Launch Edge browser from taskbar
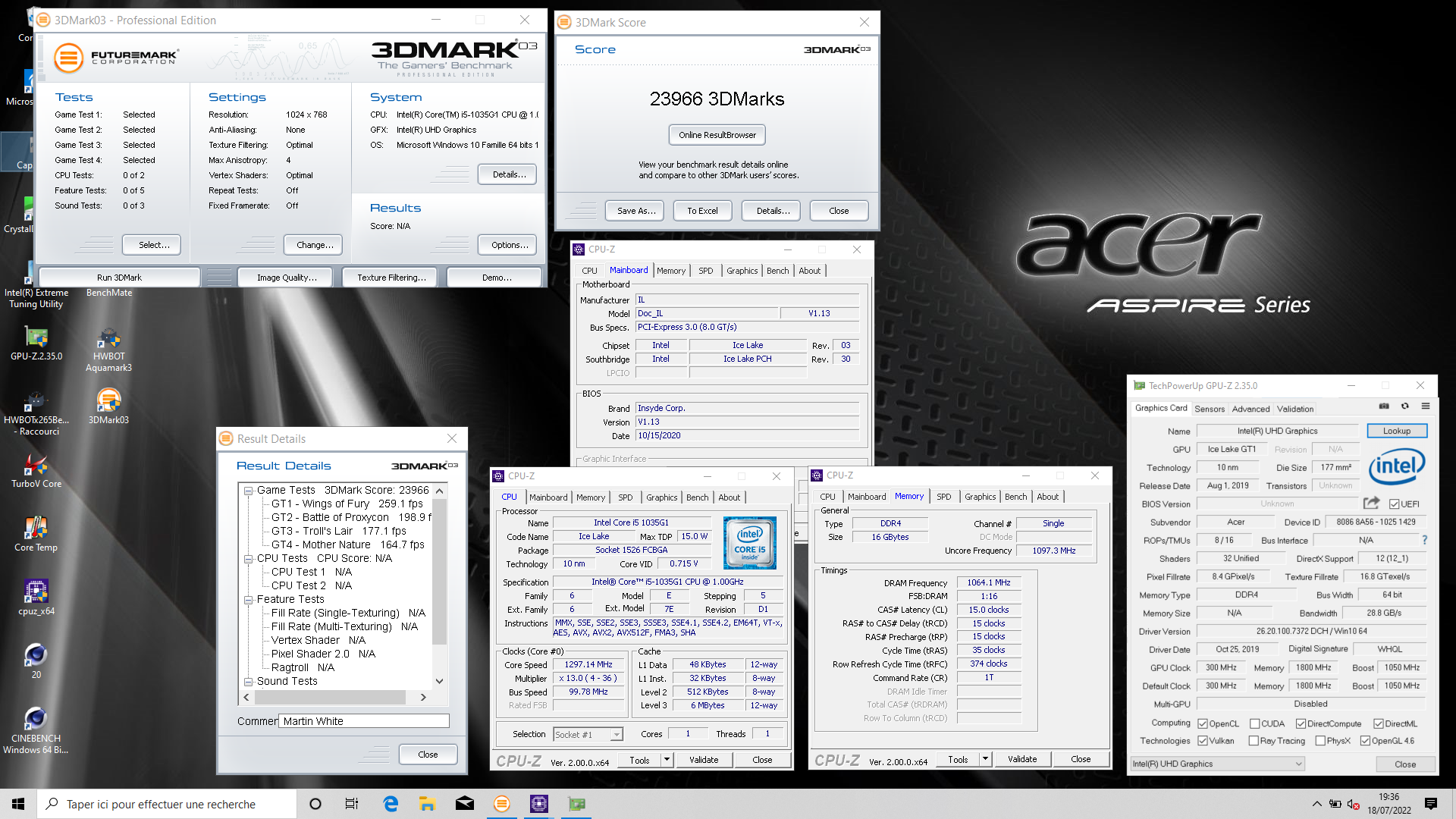Screen dimensions: 1456x819 coord(391,804)
